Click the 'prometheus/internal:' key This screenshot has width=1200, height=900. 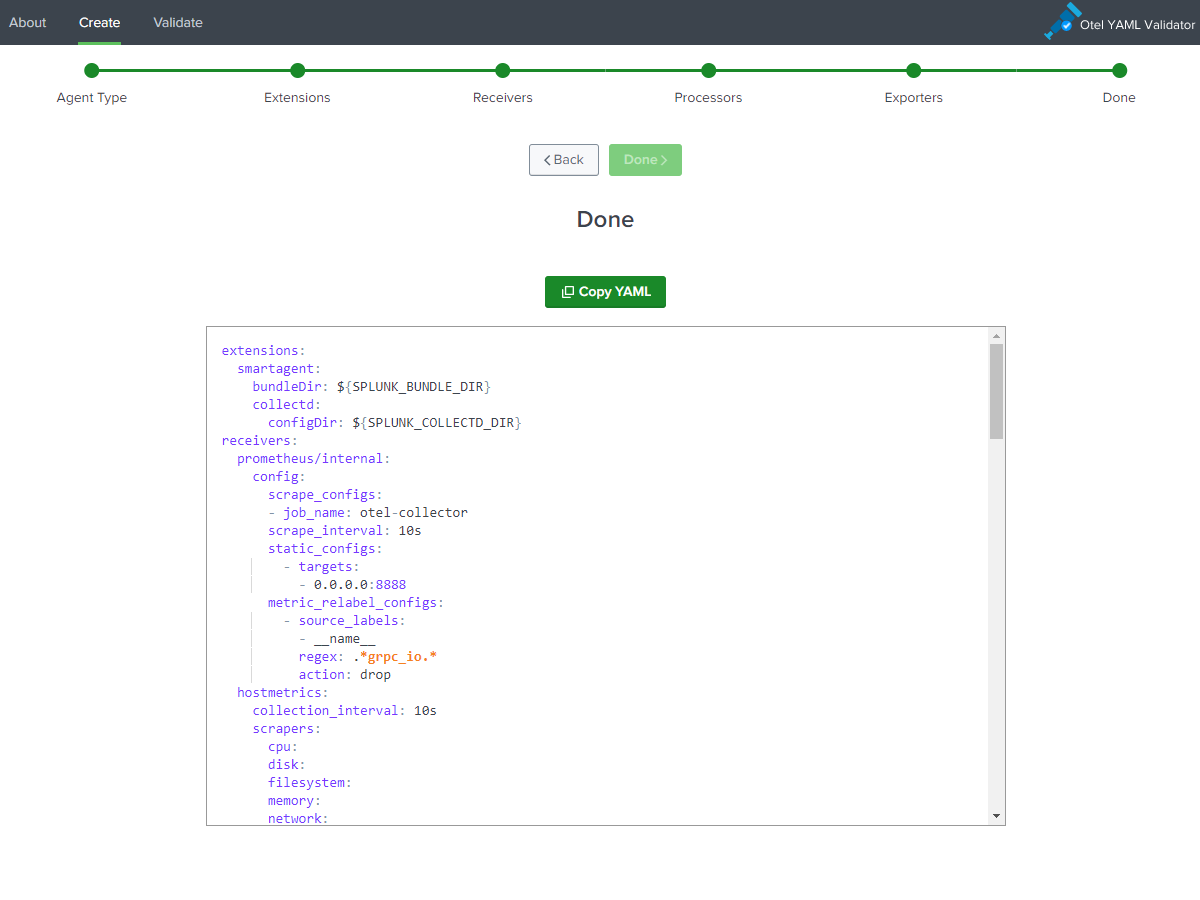pos(313,459)
